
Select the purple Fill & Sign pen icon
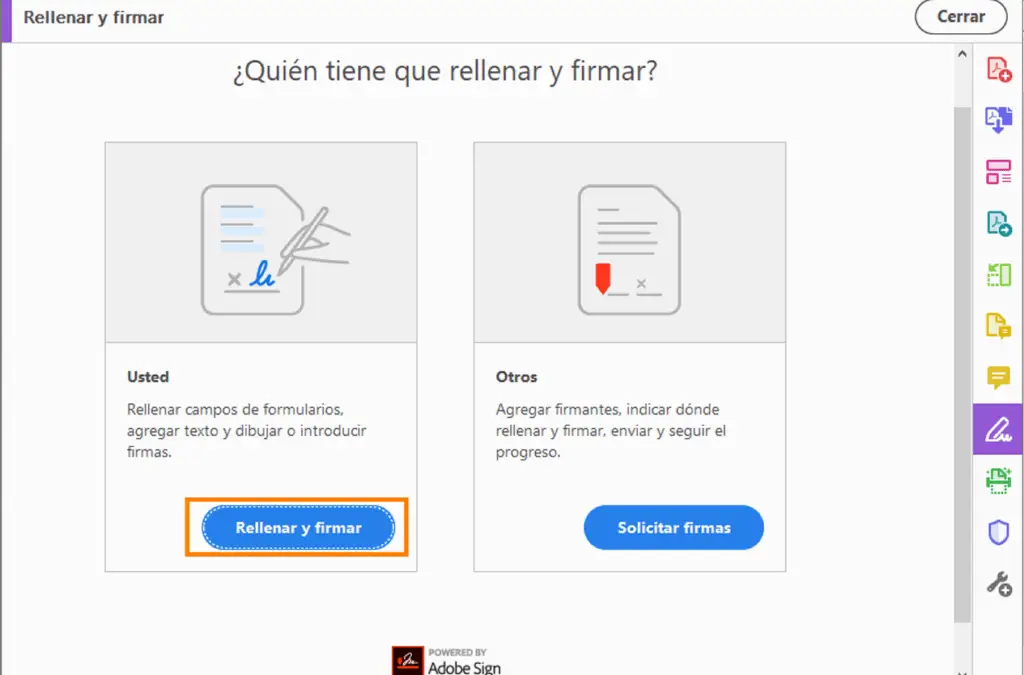pyautogui.click(x=998, y=429)
